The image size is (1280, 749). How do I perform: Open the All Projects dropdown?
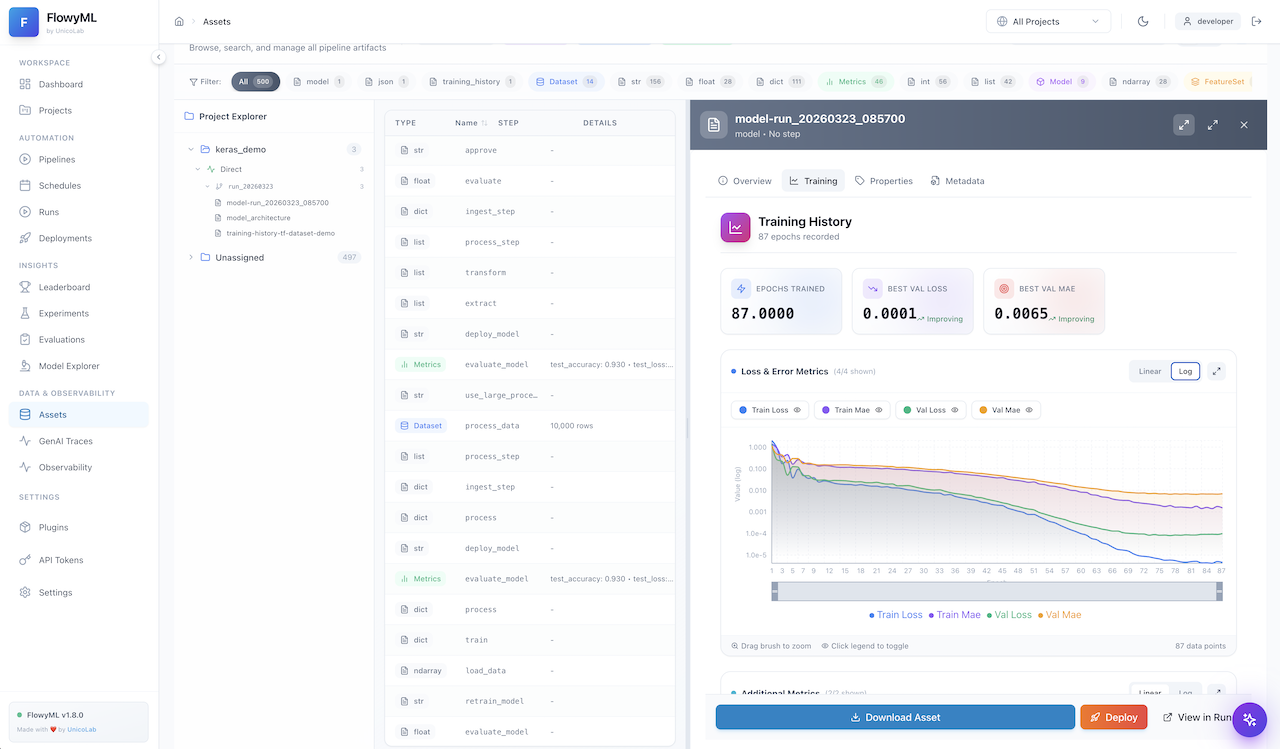1047,21
